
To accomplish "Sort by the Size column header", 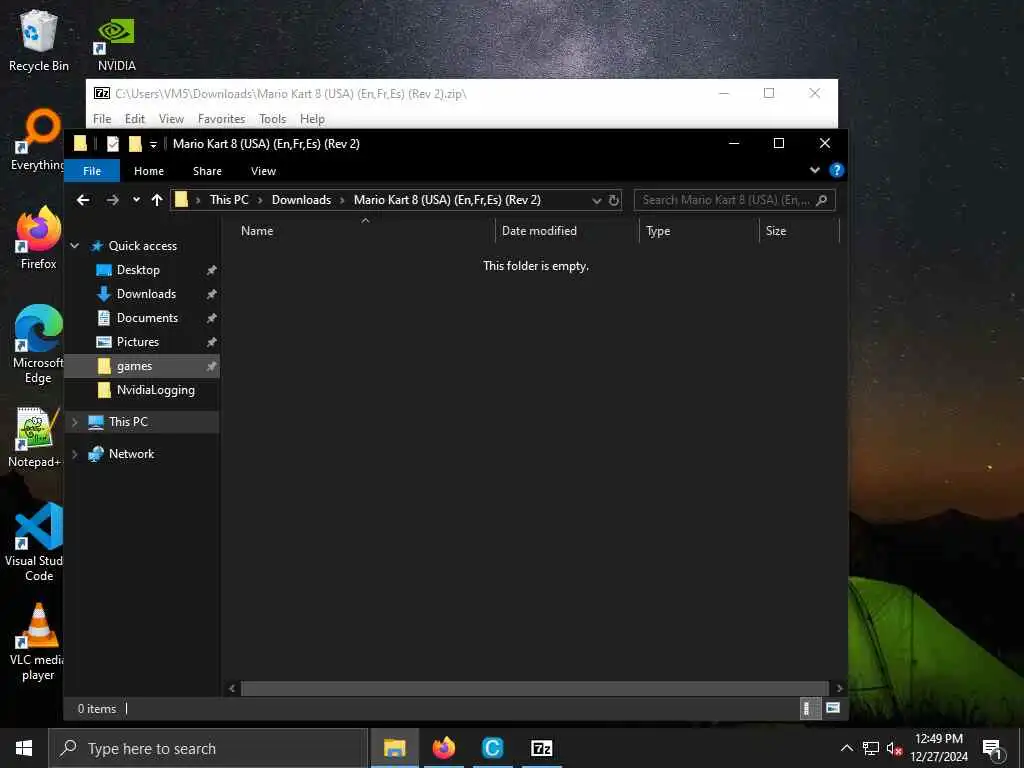I will tap(799, 231).
